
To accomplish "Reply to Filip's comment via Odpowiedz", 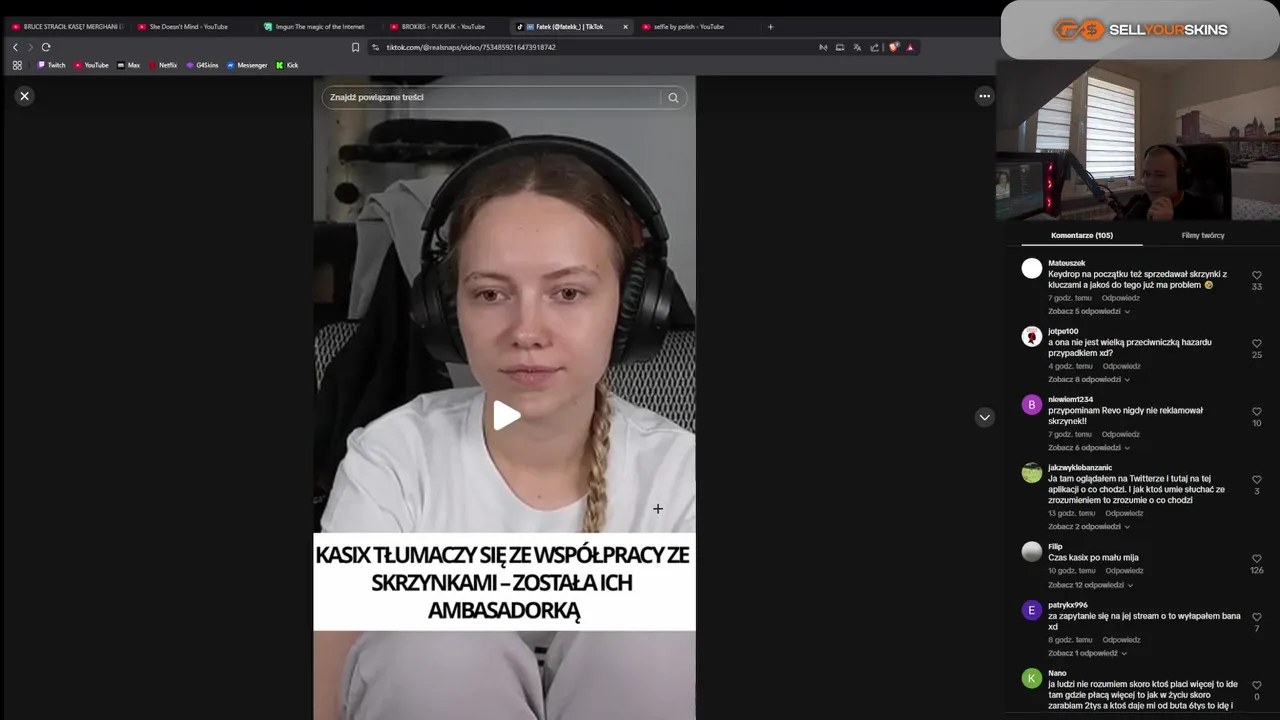I will 1124,571.
